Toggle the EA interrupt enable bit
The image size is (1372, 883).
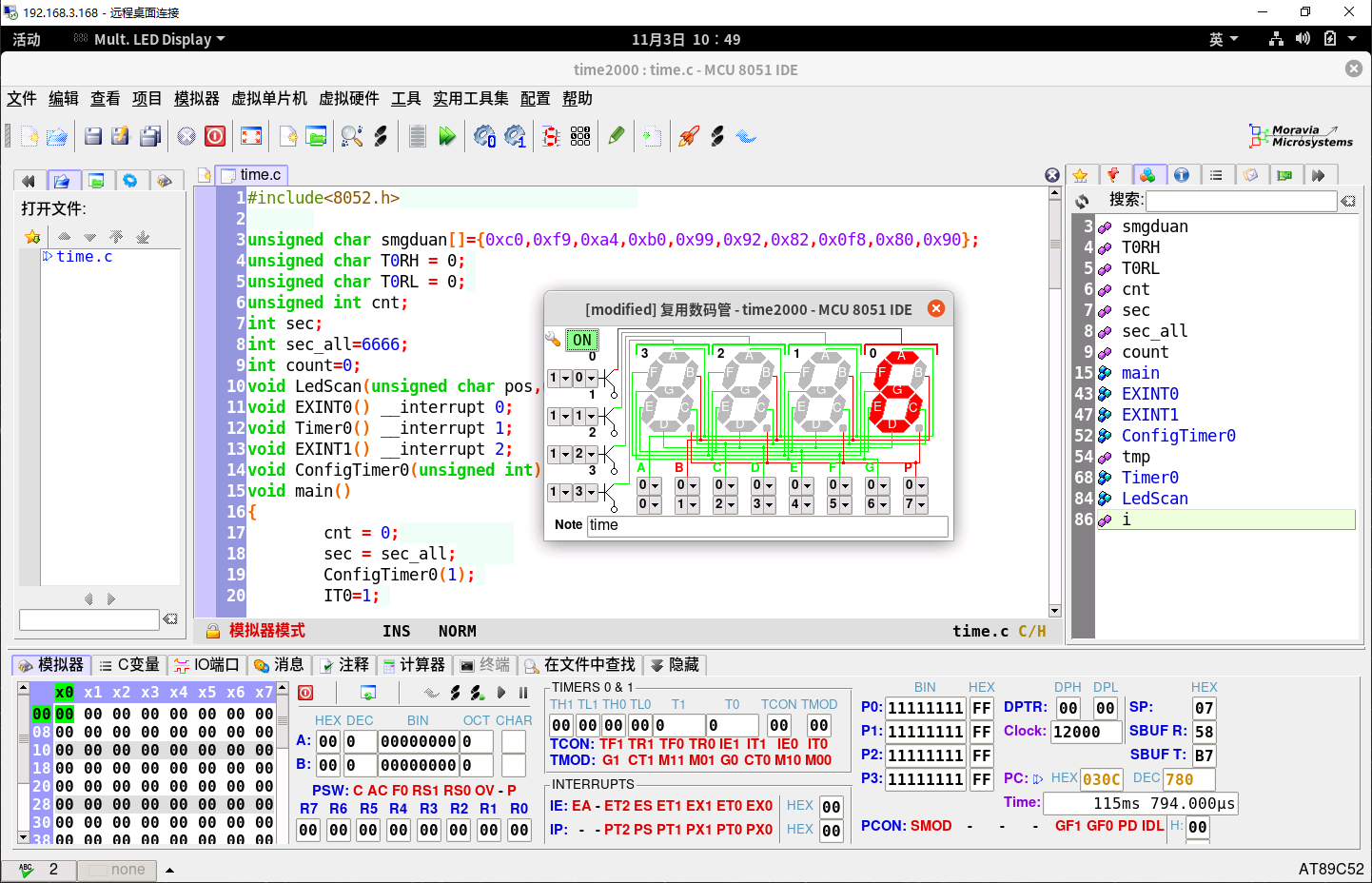coord(581,806)
